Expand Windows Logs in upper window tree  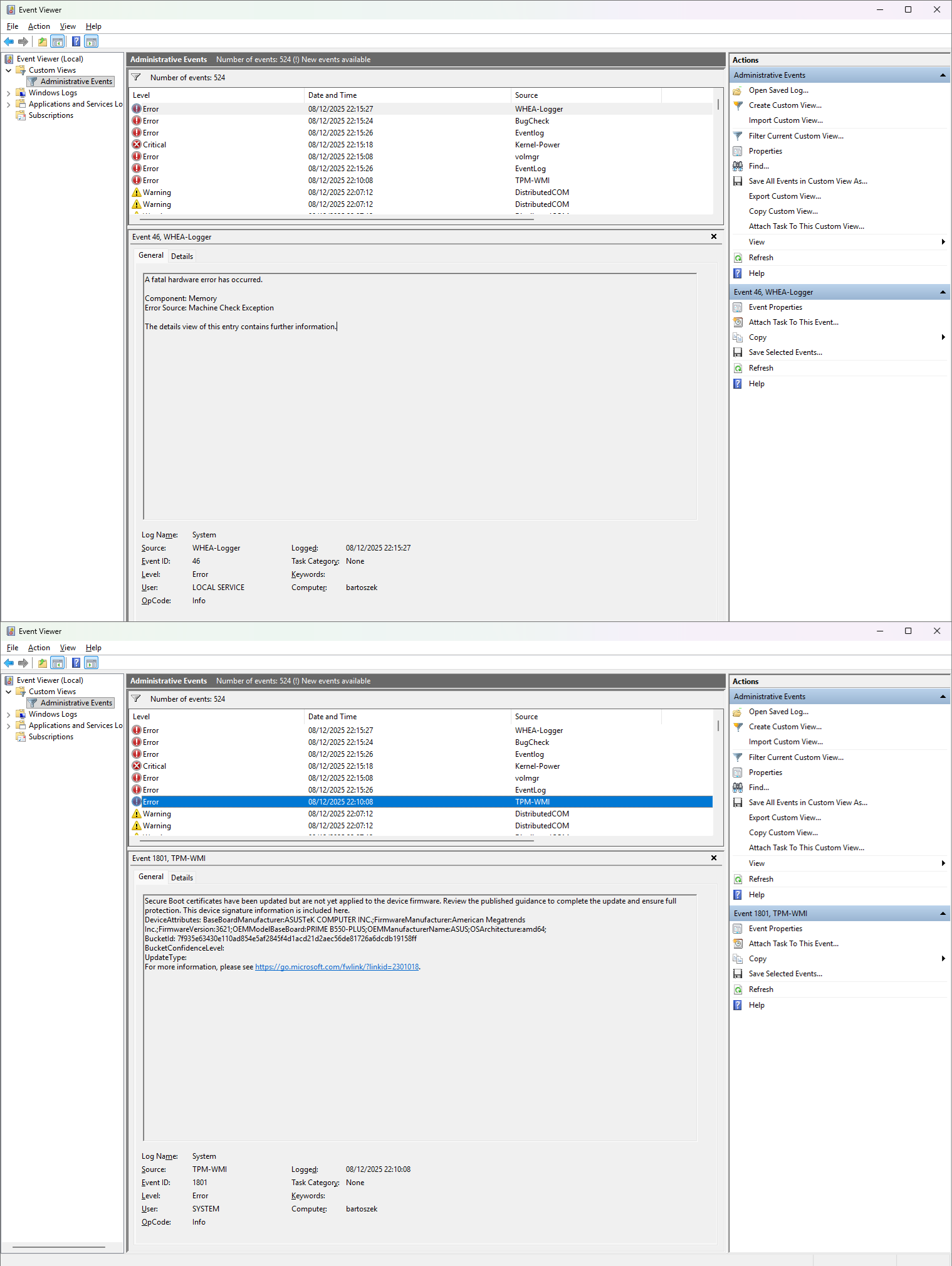coord(8,93)
